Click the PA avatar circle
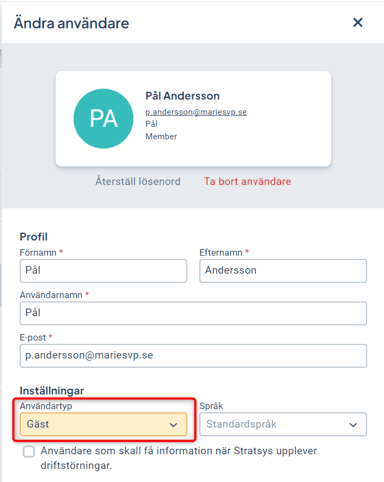The height and width of the screenshot is (482, 384). 103,118
